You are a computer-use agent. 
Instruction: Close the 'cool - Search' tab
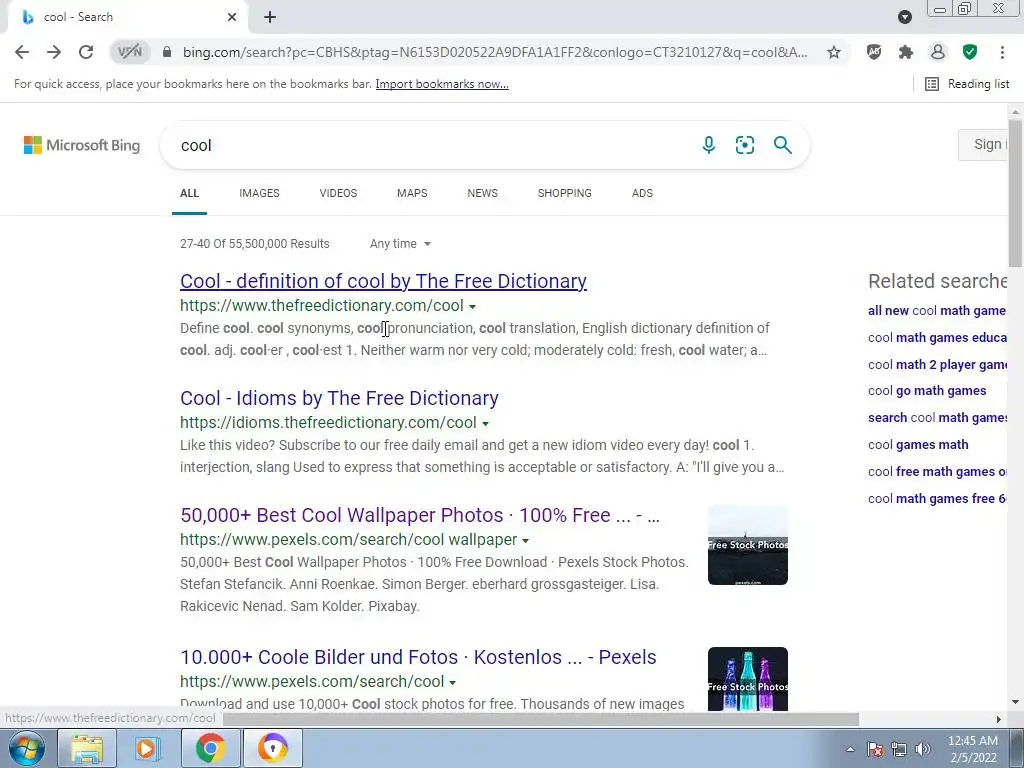coord(232,17)
